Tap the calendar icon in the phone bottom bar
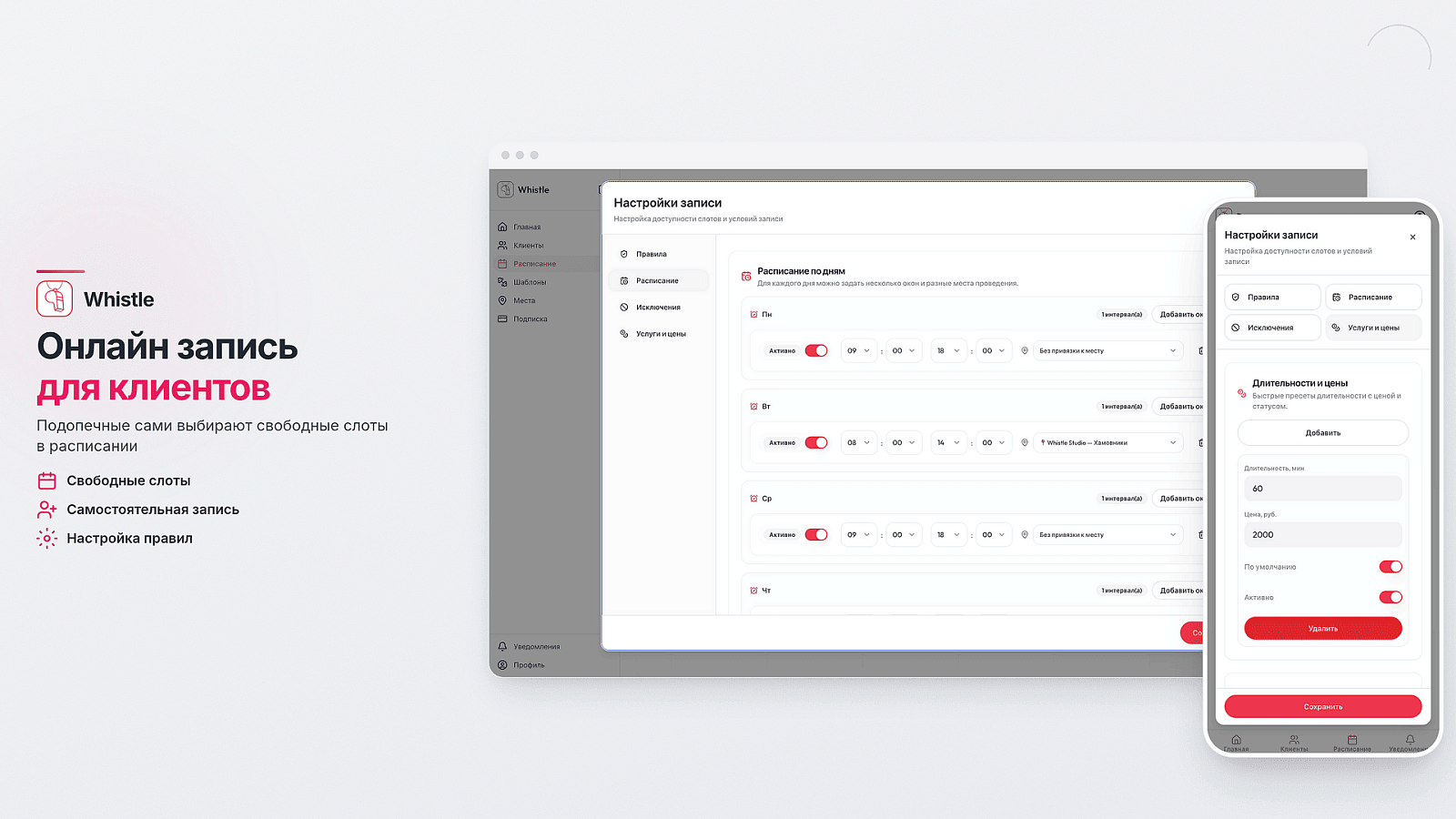This screenshot has height=819, width=1456. pyautogui.click(x=1352, y=740)
